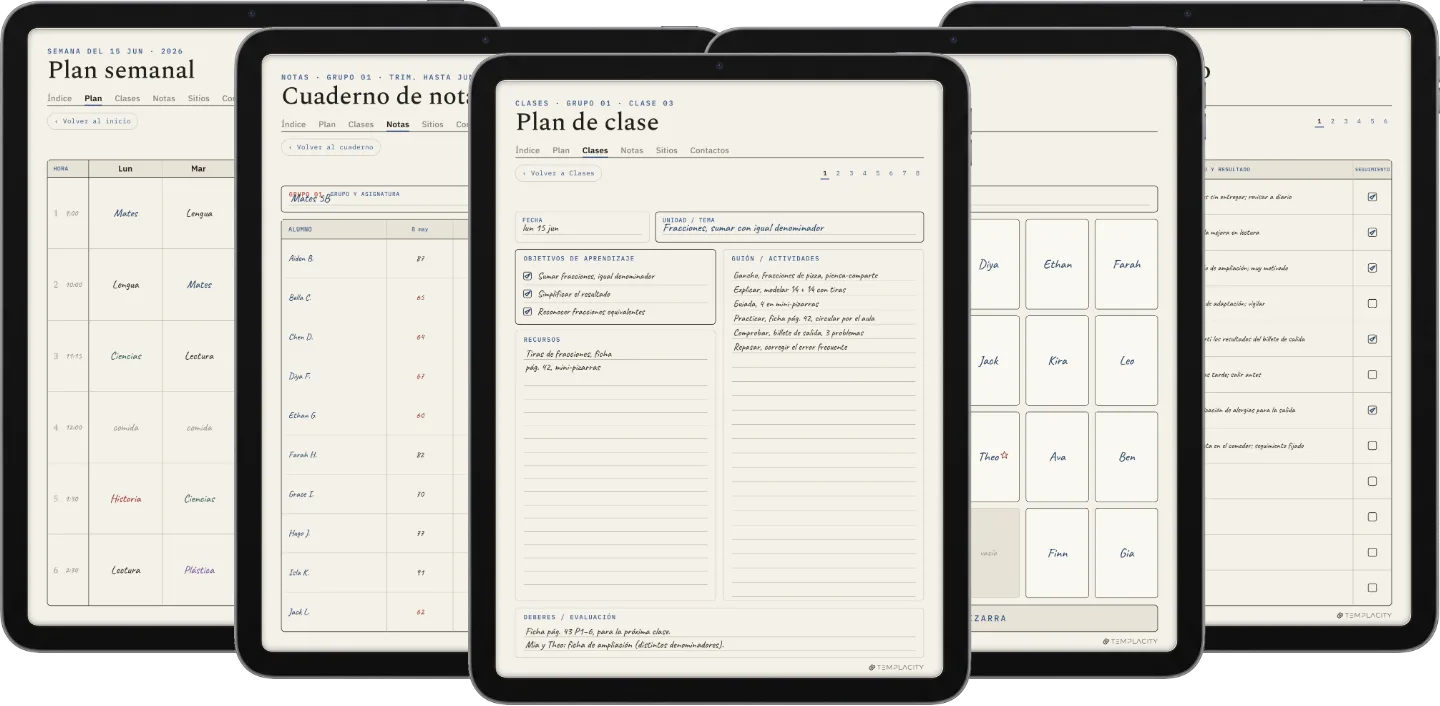Open Contactos tab in Plan de clase

(709, 150)
